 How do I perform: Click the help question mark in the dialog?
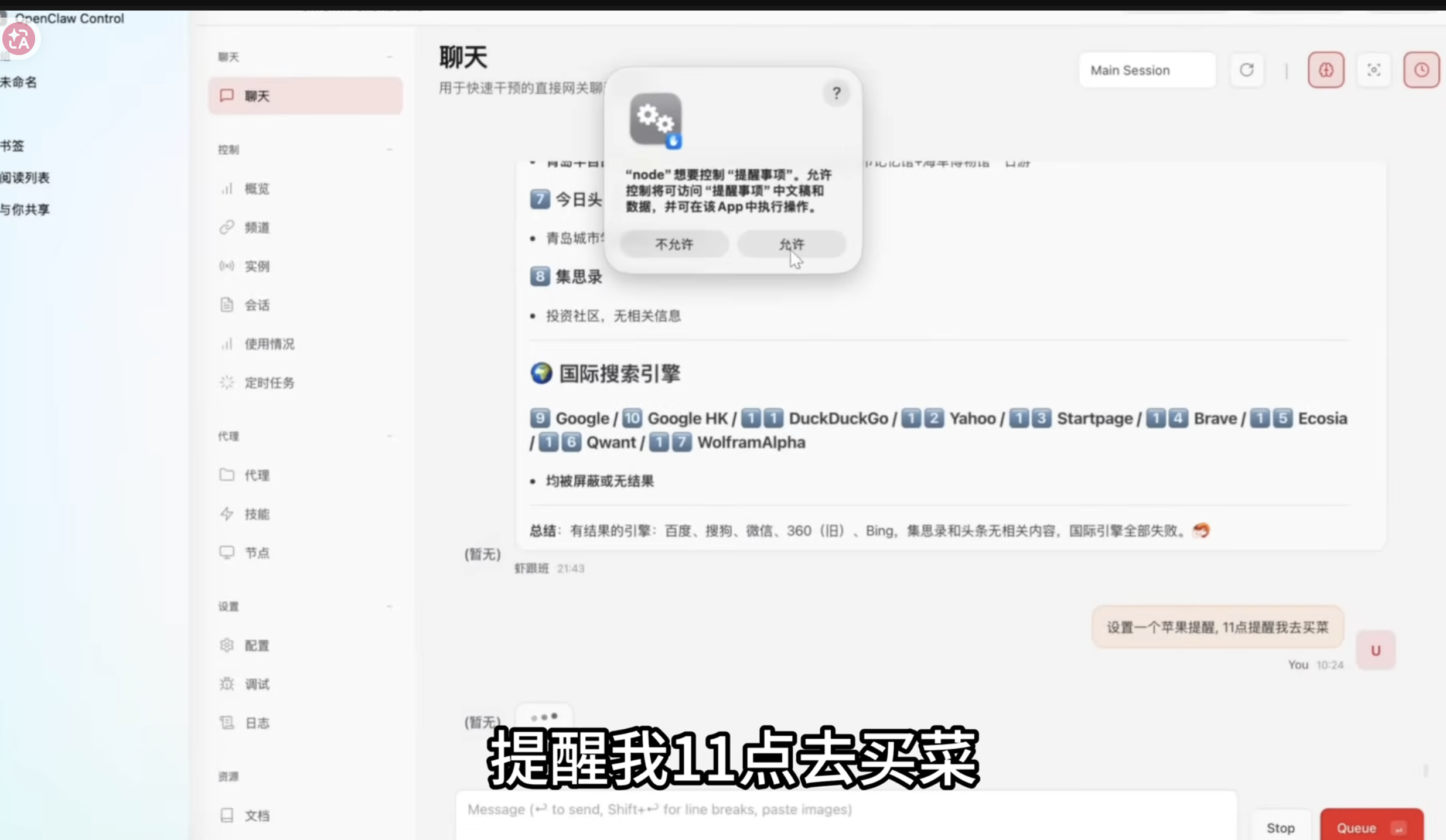(x=836, y=93)
